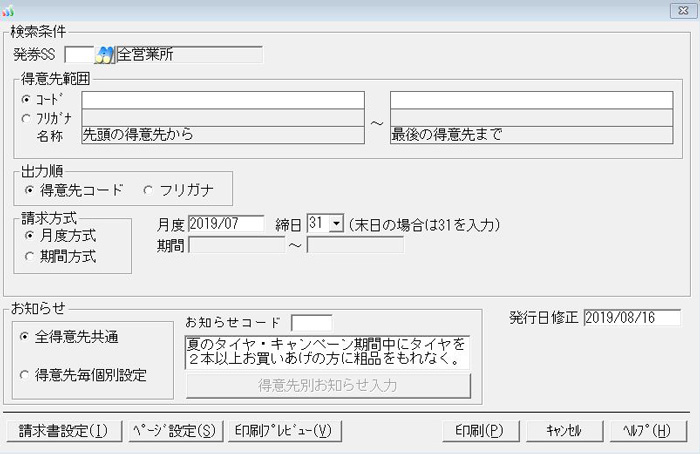
Task: Select the コード radio button
Action: point(27,100)
